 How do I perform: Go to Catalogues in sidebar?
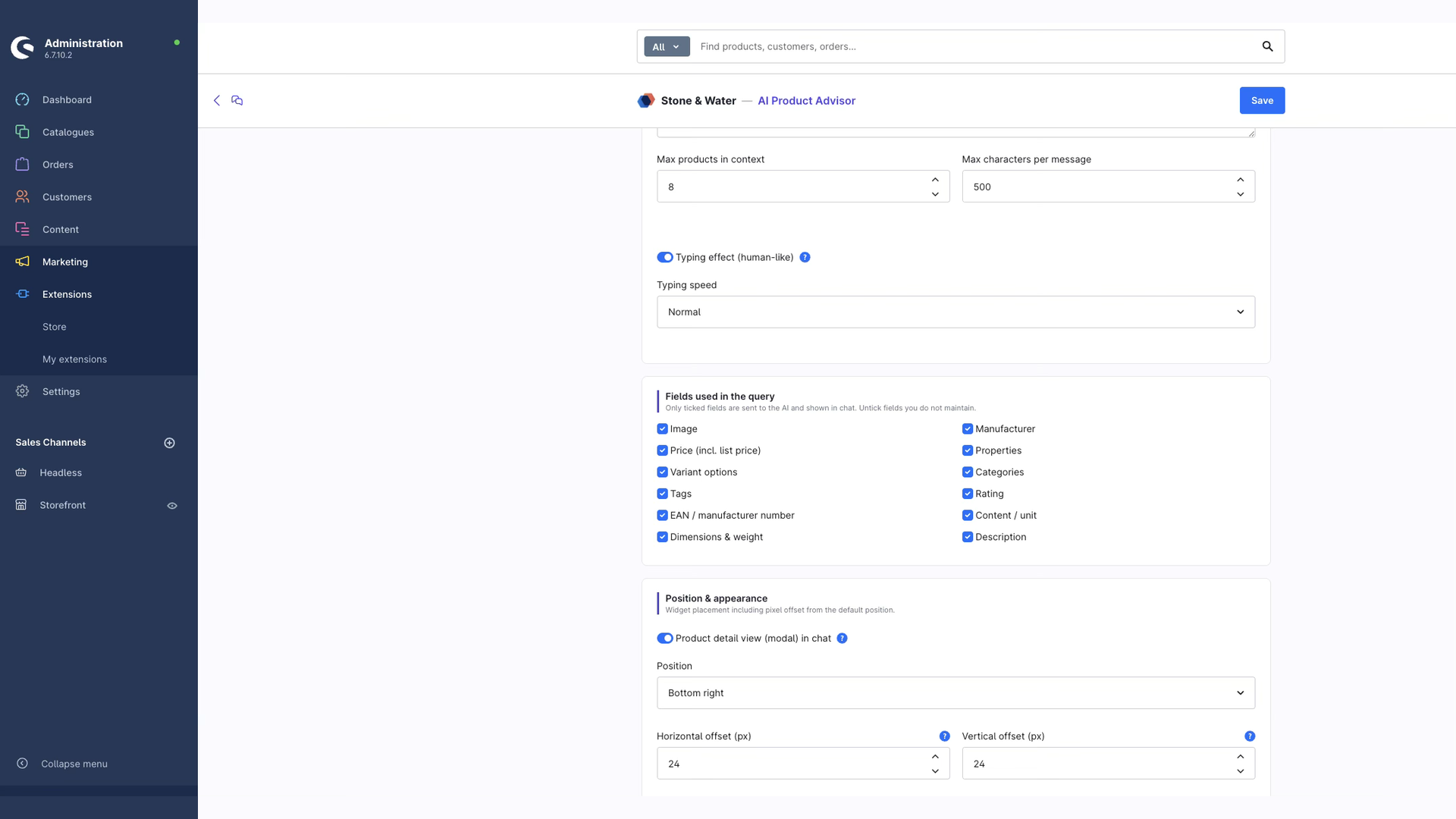[68, 132]
